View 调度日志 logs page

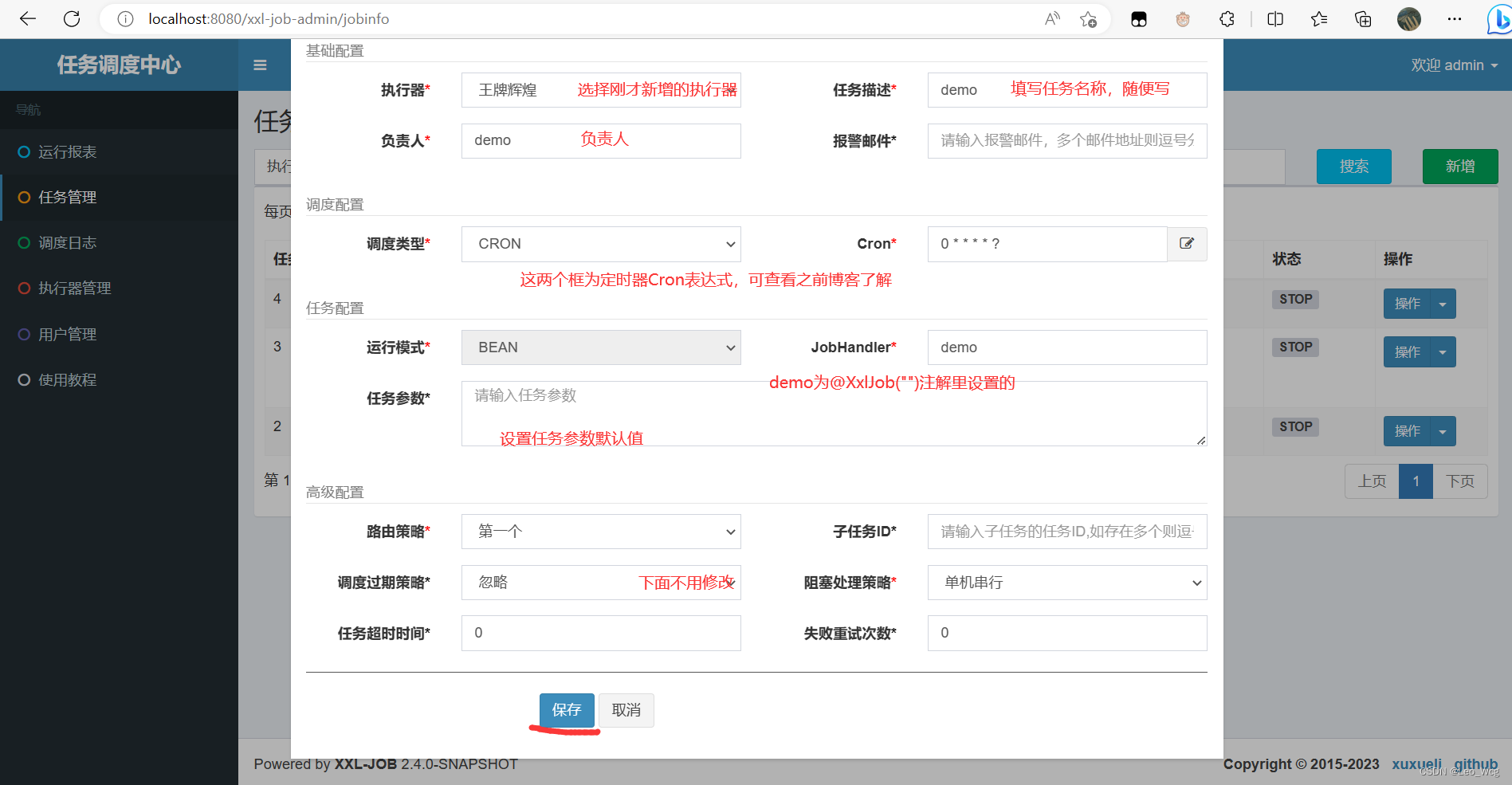click(68, 242)
